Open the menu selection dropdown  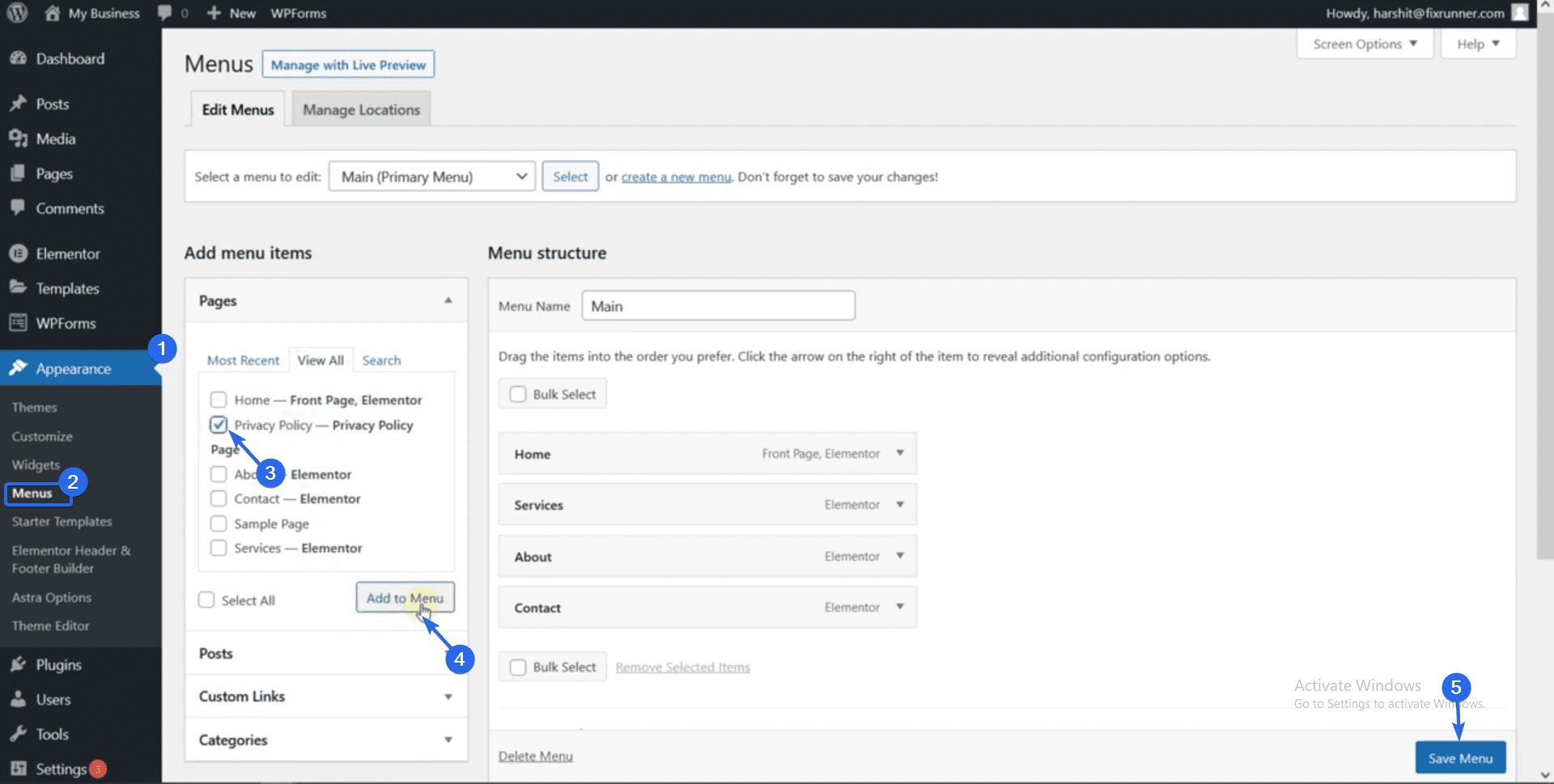point(432,176)
